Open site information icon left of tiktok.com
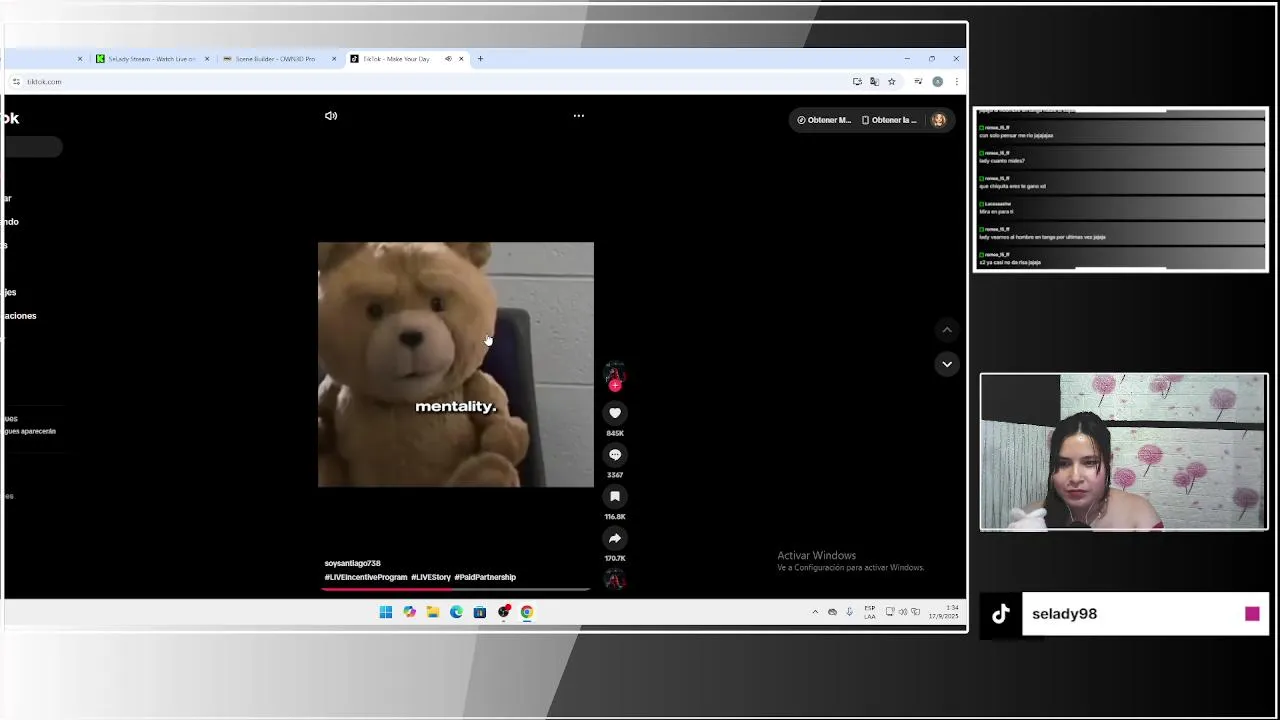Image resolution: width=1280 pixels, height=720 pixels. pyautogui.click(x=16, y=82)
